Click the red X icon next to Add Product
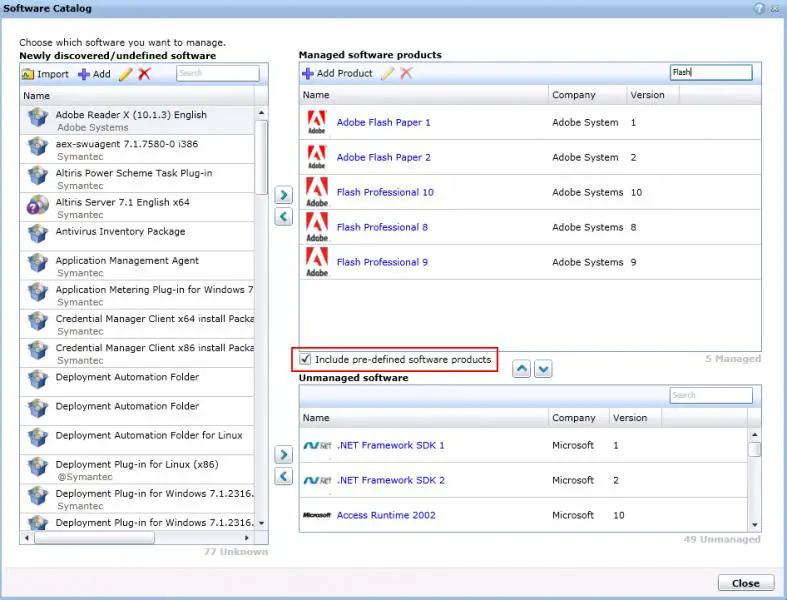This screenshot has height=600, width=787. tap(406, 73)
